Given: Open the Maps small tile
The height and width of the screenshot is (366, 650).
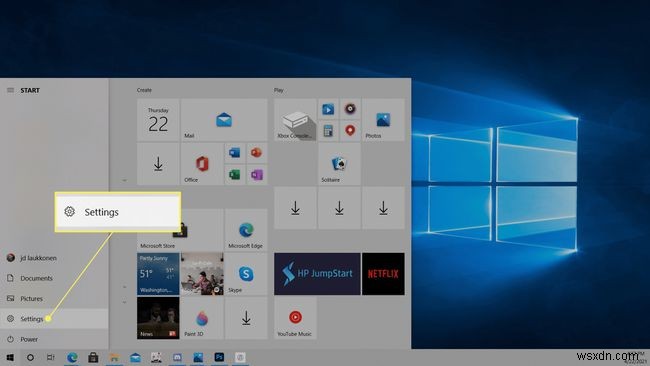Looking at the screenshot, I should [x=350, y=131].
